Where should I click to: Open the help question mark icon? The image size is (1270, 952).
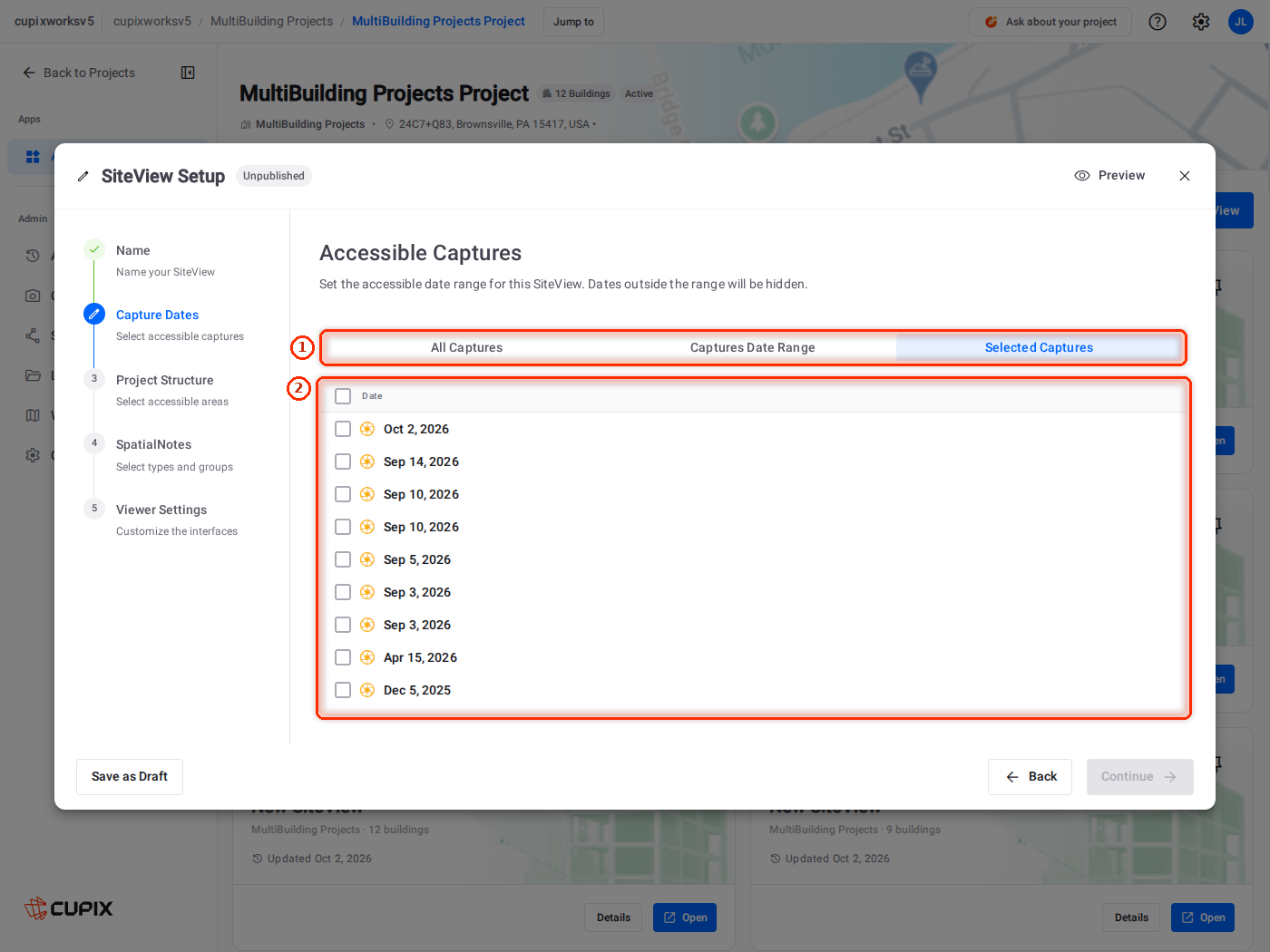(x=1158, y=22)
